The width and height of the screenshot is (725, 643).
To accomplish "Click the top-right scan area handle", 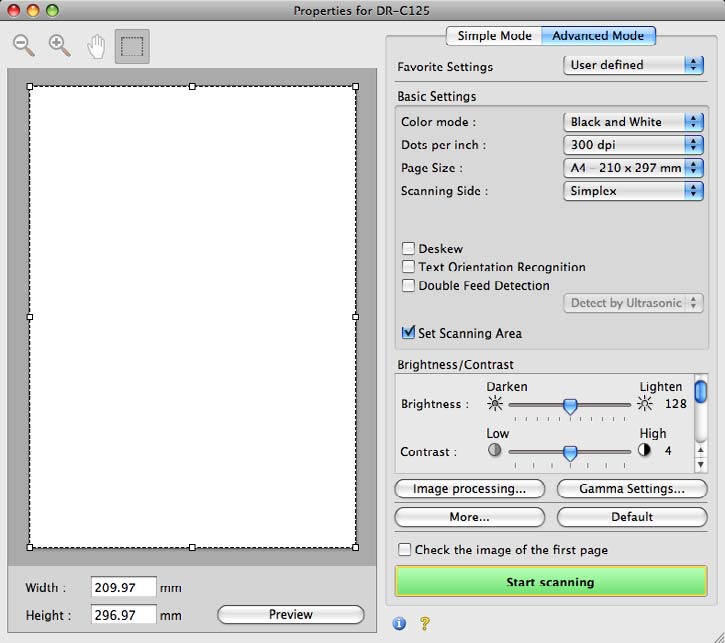I will pos(356,86).
